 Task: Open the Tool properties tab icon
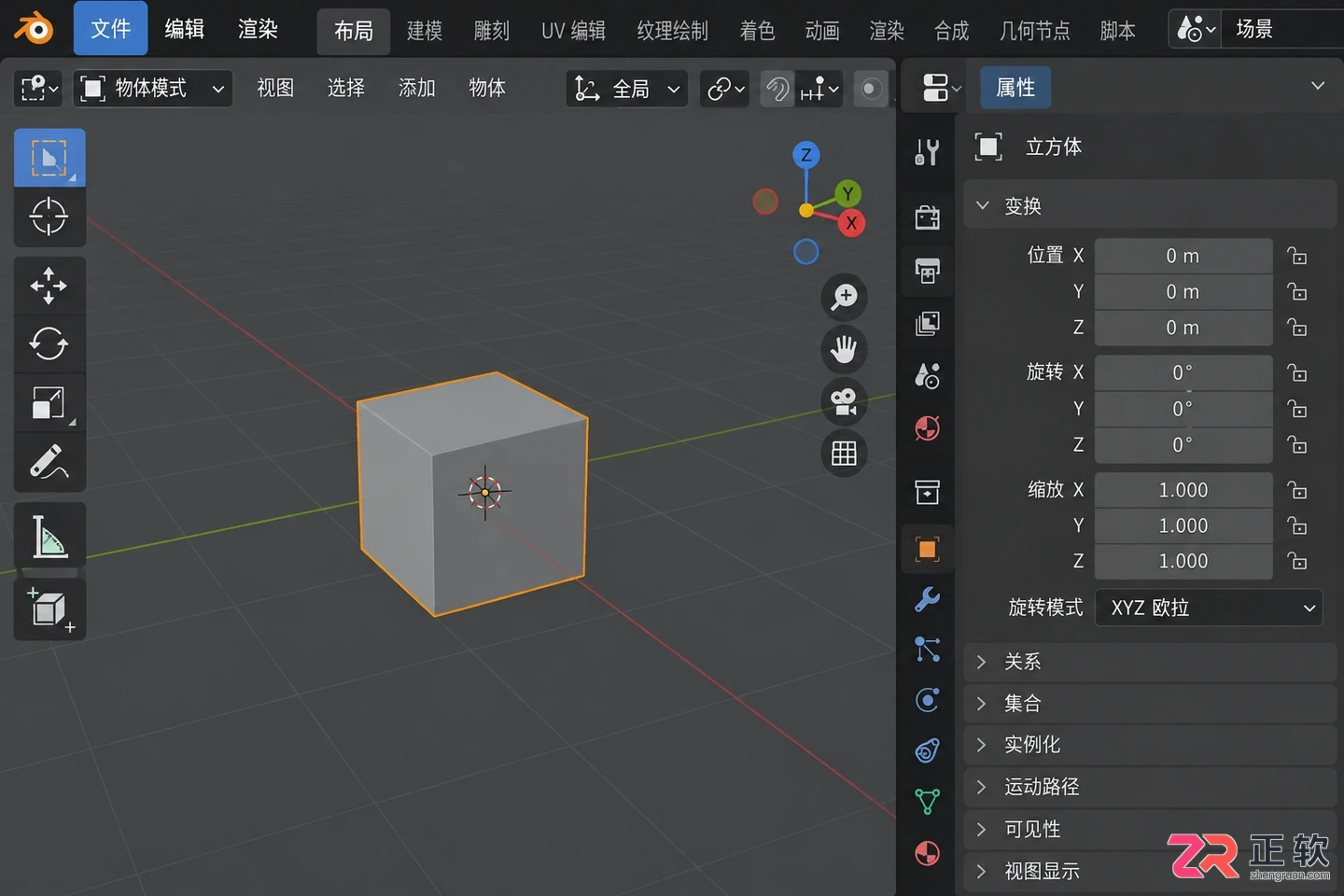pos(927,152)
